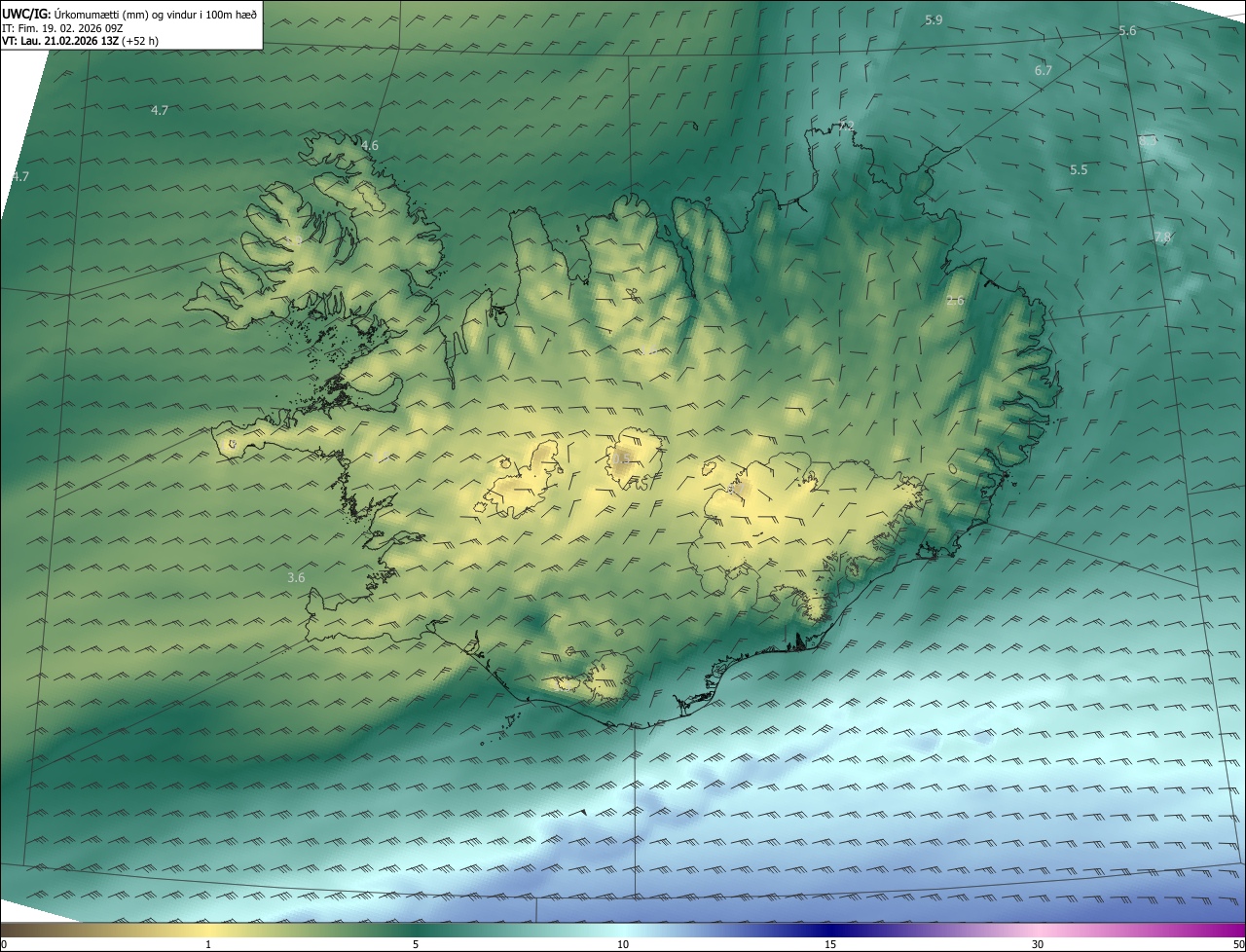
Task: Click the 3.6 value label over the sea
Action: pyautogui.click(x=296, y=577)
